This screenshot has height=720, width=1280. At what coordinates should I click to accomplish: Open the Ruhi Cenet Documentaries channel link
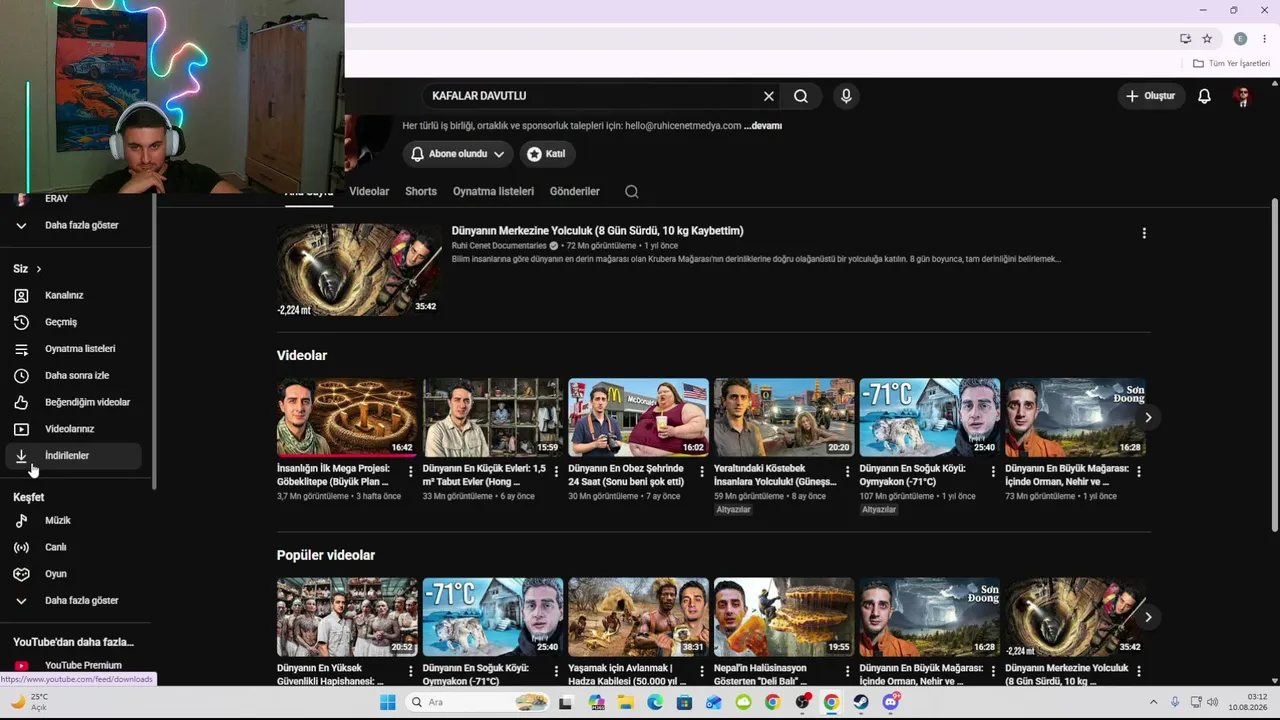point(500,246)
